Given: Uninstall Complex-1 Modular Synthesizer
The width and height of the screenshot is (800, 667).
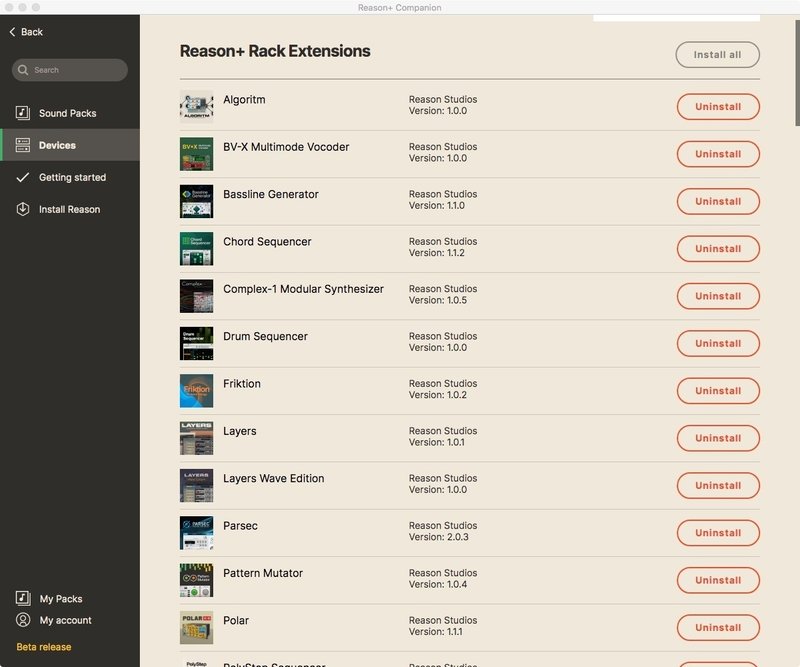Looking at the screenshot, I should (718, 296).
